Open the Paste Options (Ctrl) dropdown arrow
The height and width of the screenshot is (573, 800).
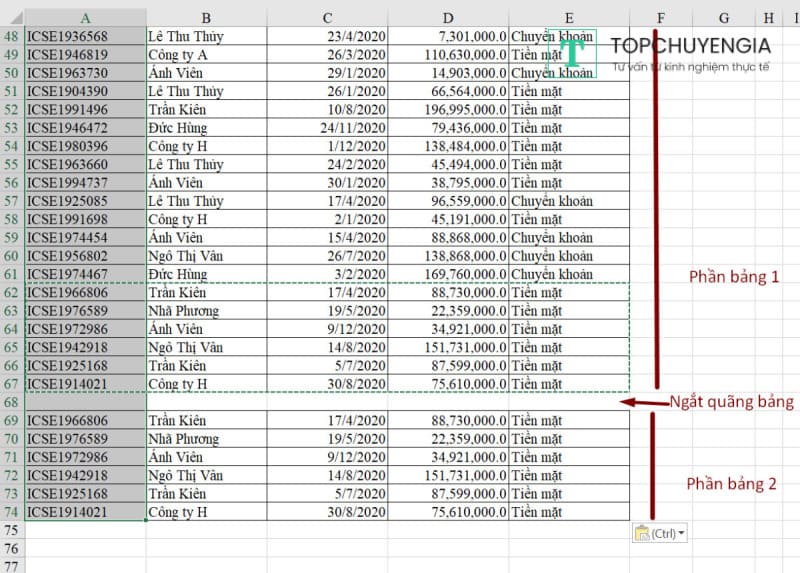[682, 534]
